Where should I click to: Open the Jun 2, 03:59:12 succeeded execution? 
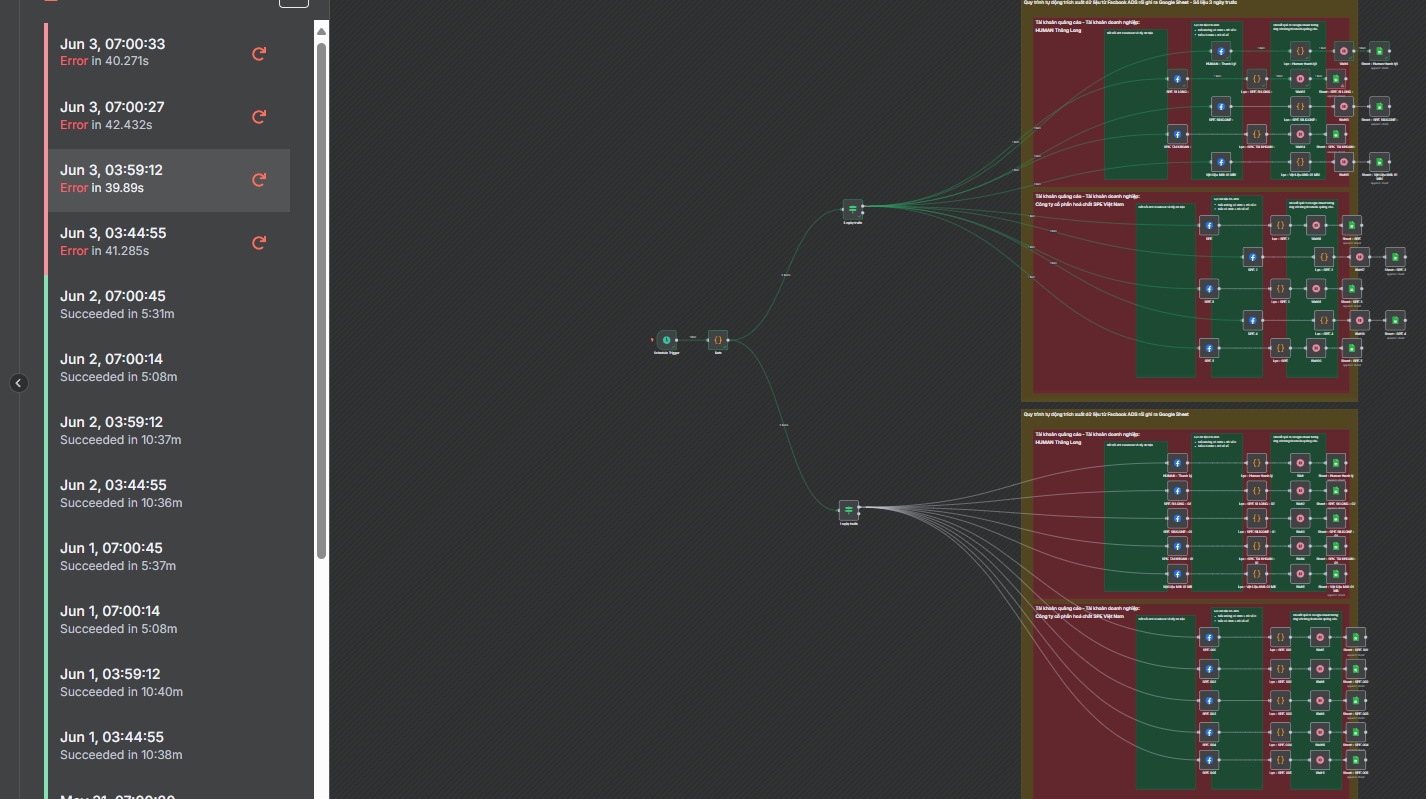click(x=168, y=431)
